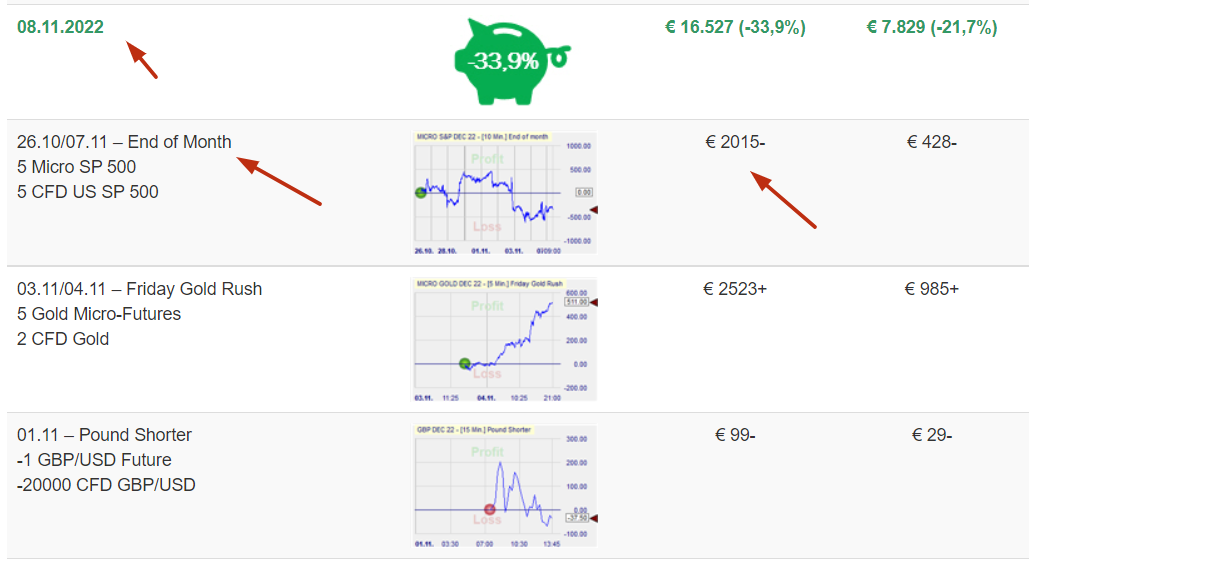Viewport: 1205px width, 566px height.
Task: Click the € 7.829 (-21,7%) total
Action: click(x=931, y=27)
